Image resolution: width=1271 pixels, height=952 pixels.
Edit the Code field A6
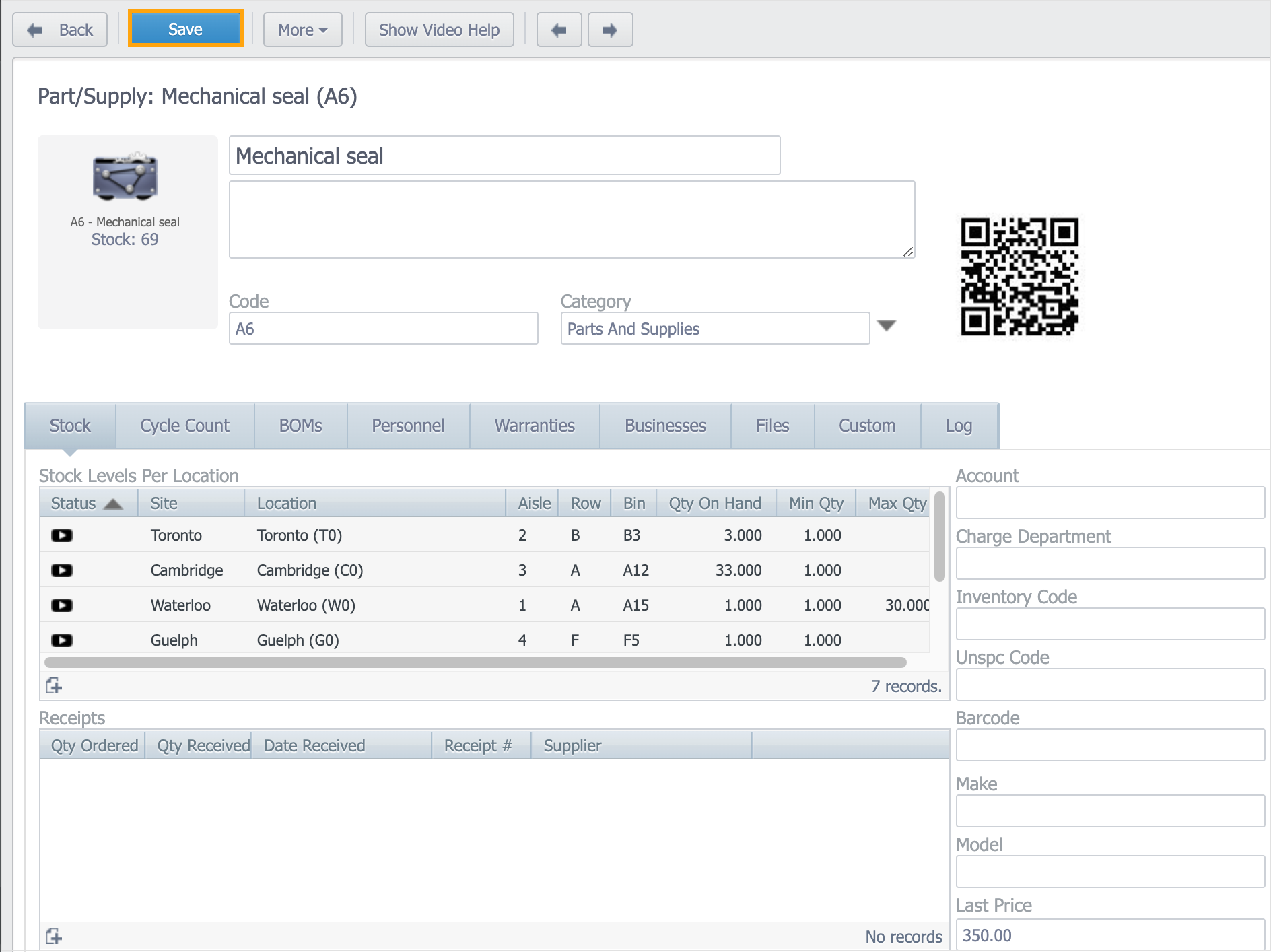point(383,329)
